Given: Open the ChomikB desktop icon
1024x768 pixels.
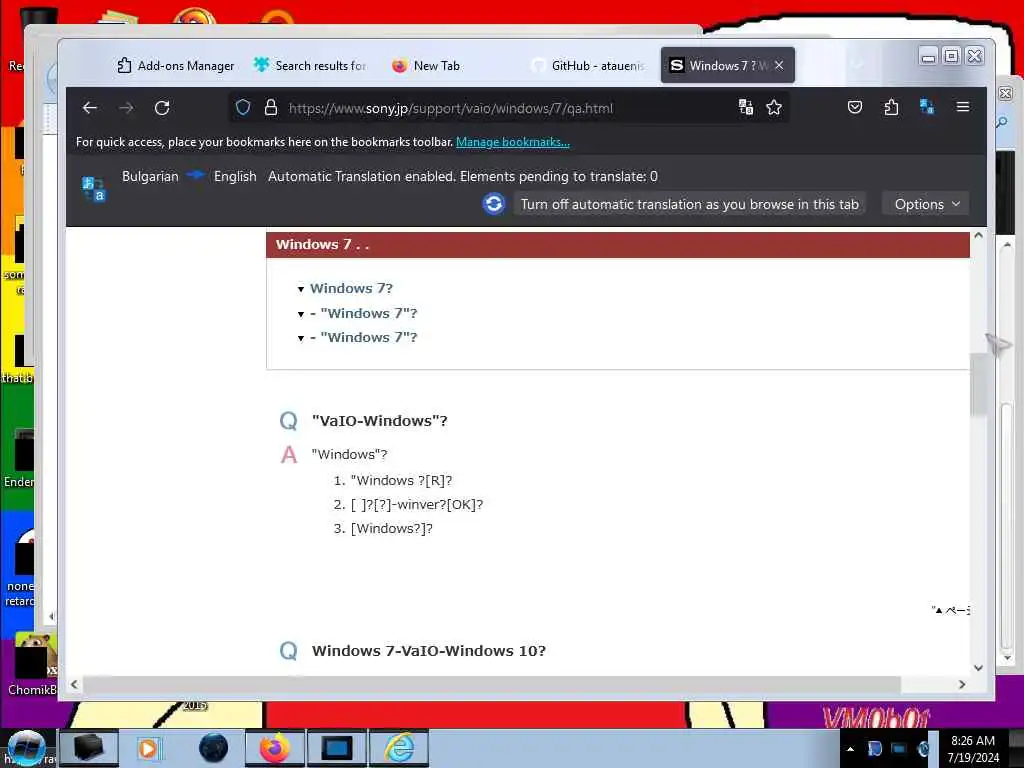Looking at the screenshot, I should 31,663.
